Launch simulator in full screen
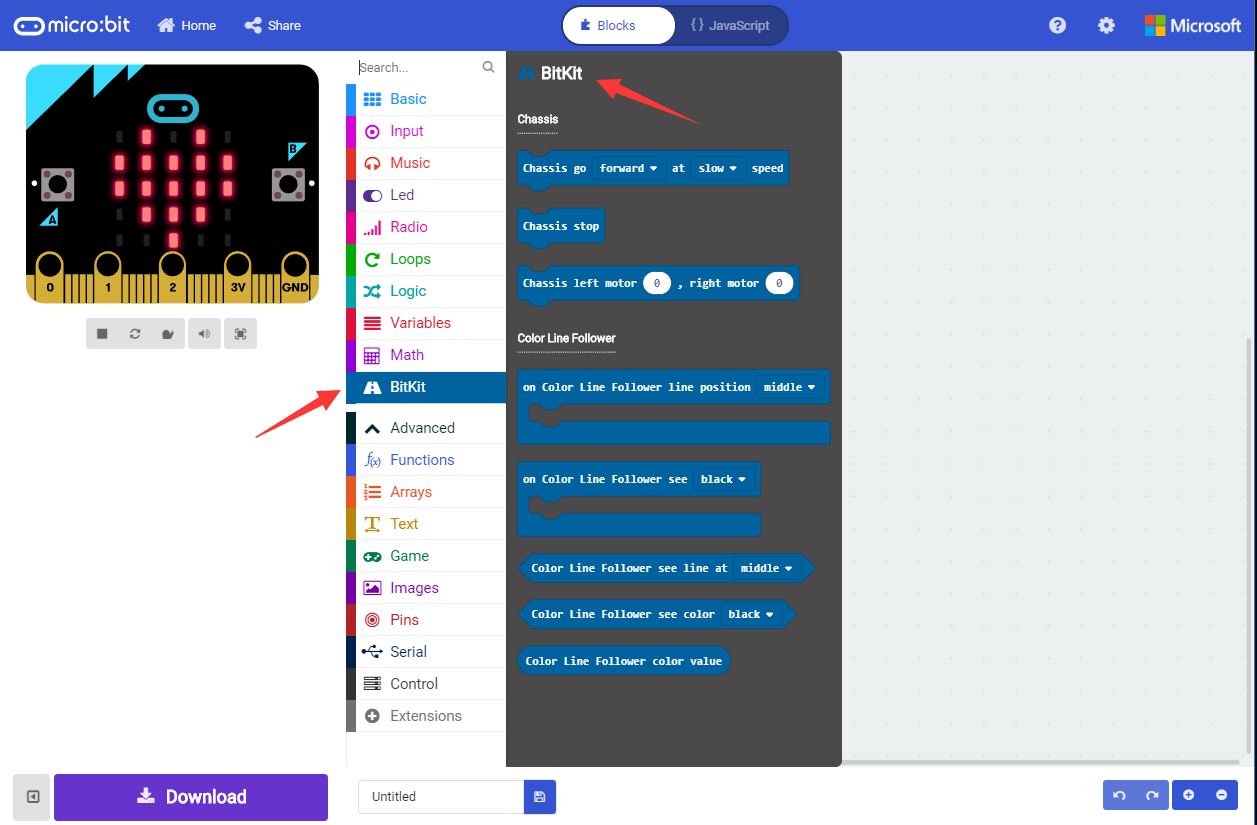1257x825 pixels. click(240, 333)
